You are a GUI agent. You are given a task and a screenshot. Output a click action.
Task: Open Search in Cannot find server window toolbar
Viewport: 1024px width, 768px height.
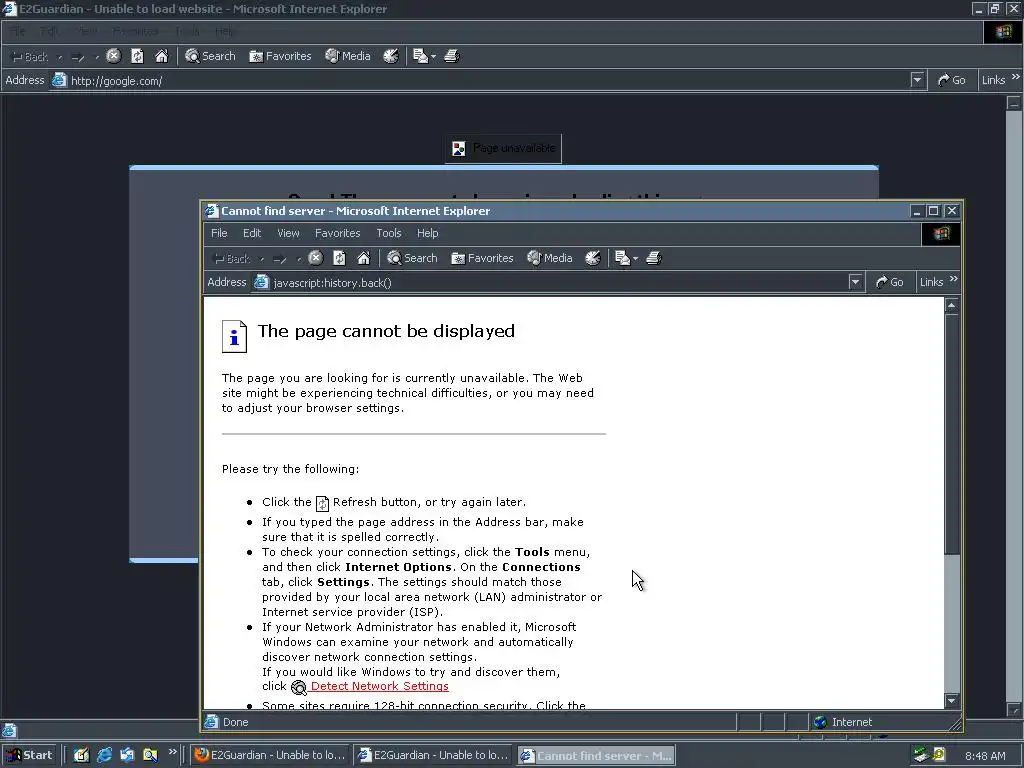point(412,258)
